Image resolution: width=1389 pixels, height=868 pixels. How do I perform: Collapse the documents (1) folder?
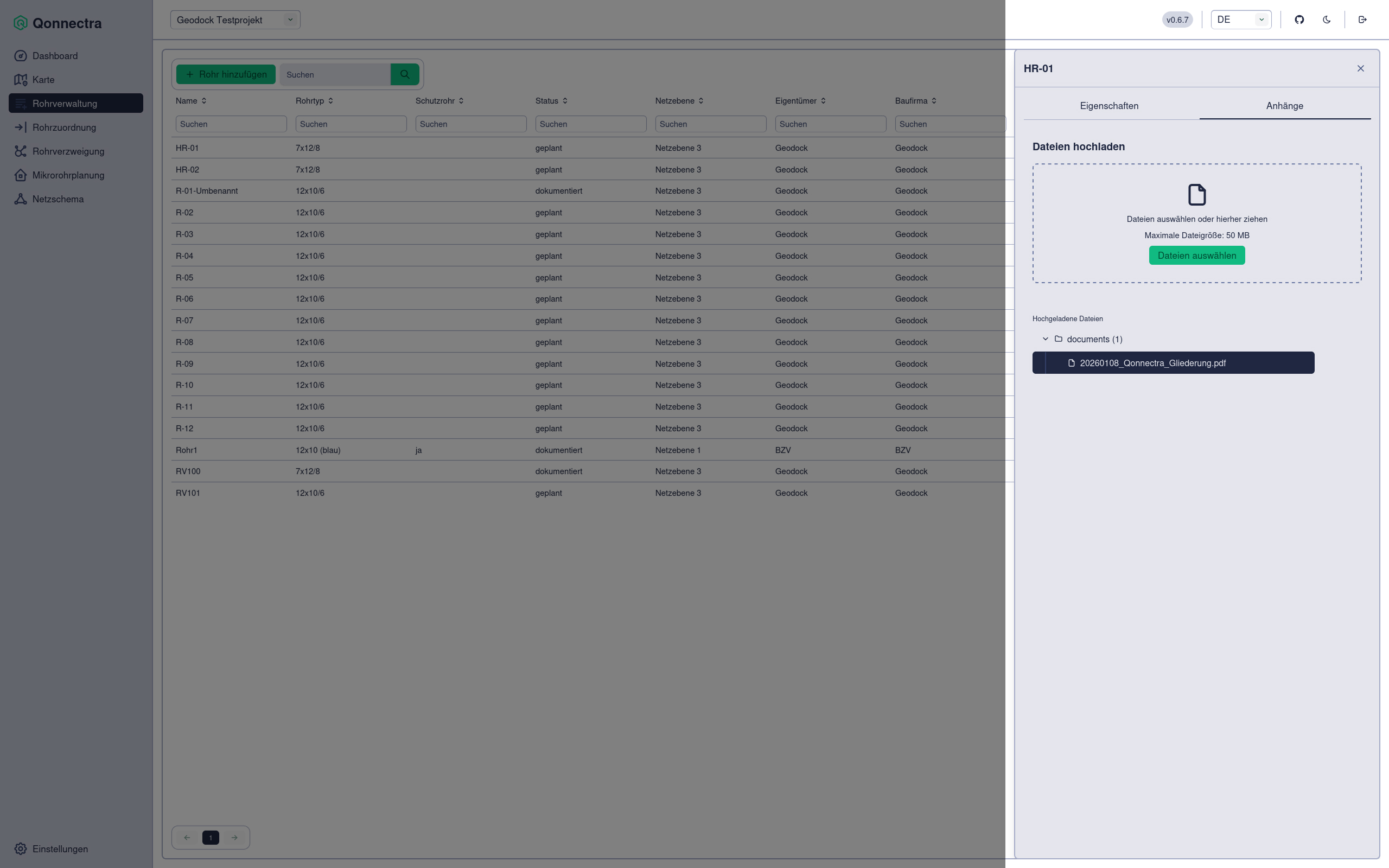pyautogui.click(x=1045, y=339)
